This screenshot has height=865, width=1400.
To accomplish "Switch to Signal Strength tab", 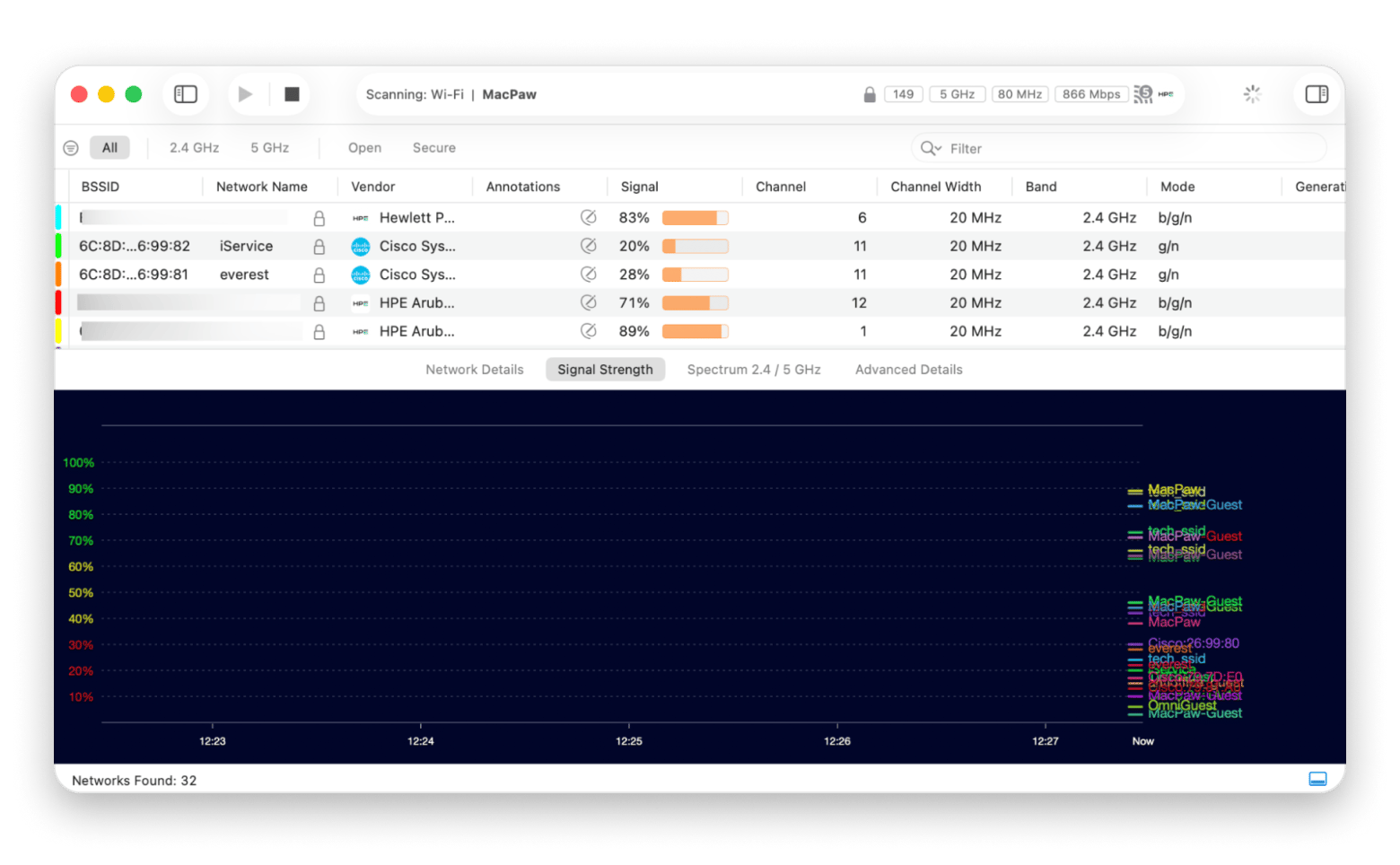I will [x=605, y=370].
